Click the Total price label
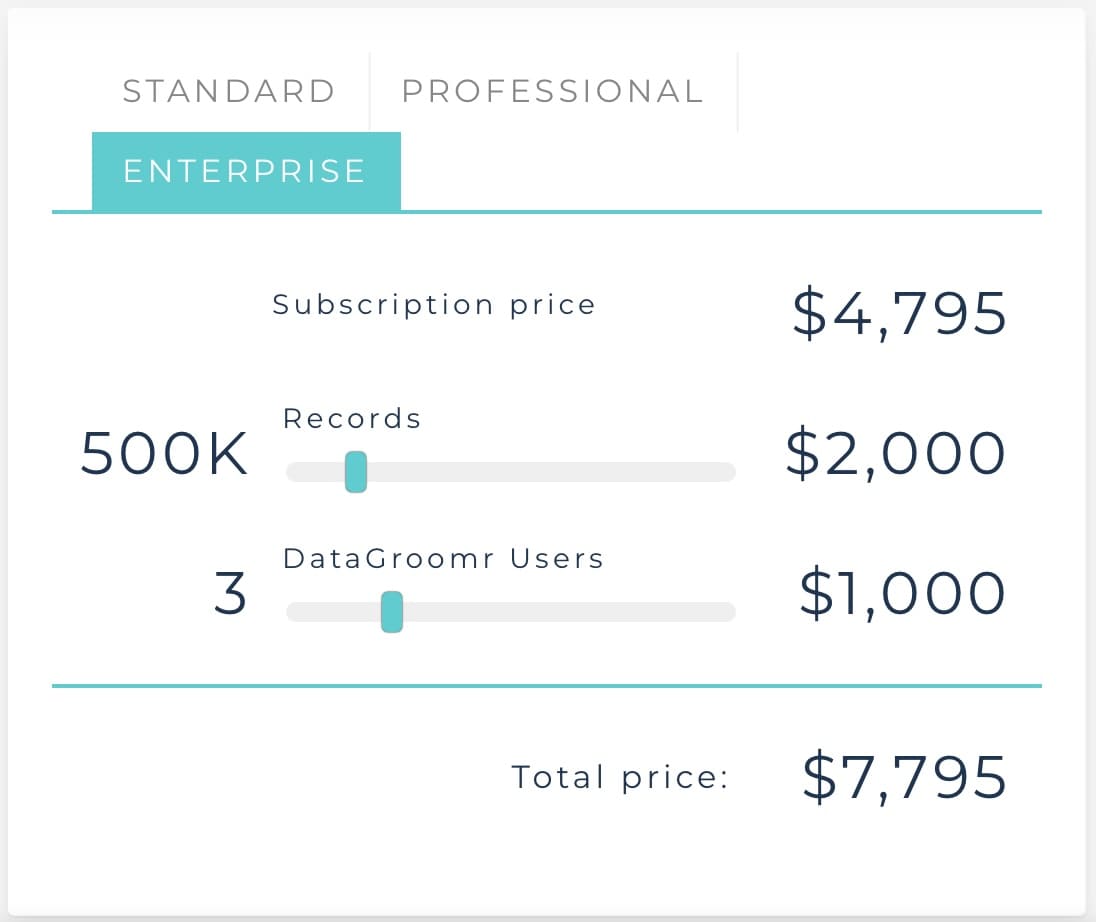The height and width of the screenshot is (922, 1096). pyautogui.click(x=621, y=776)
